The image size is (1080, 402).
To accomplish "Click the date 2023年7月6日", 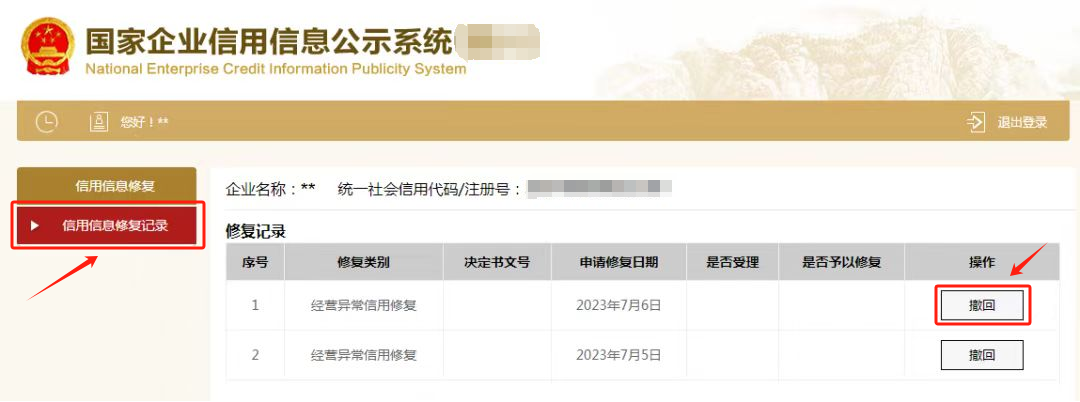I will click(619, 305).
